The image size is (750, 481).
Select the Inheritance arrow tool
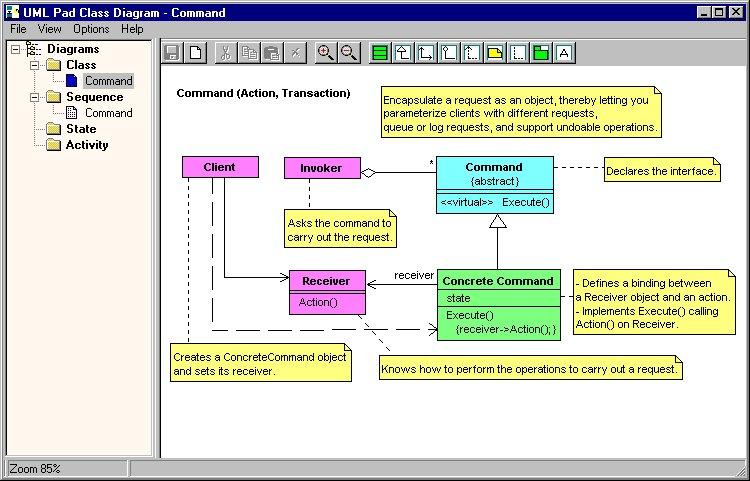pos(403,53)
